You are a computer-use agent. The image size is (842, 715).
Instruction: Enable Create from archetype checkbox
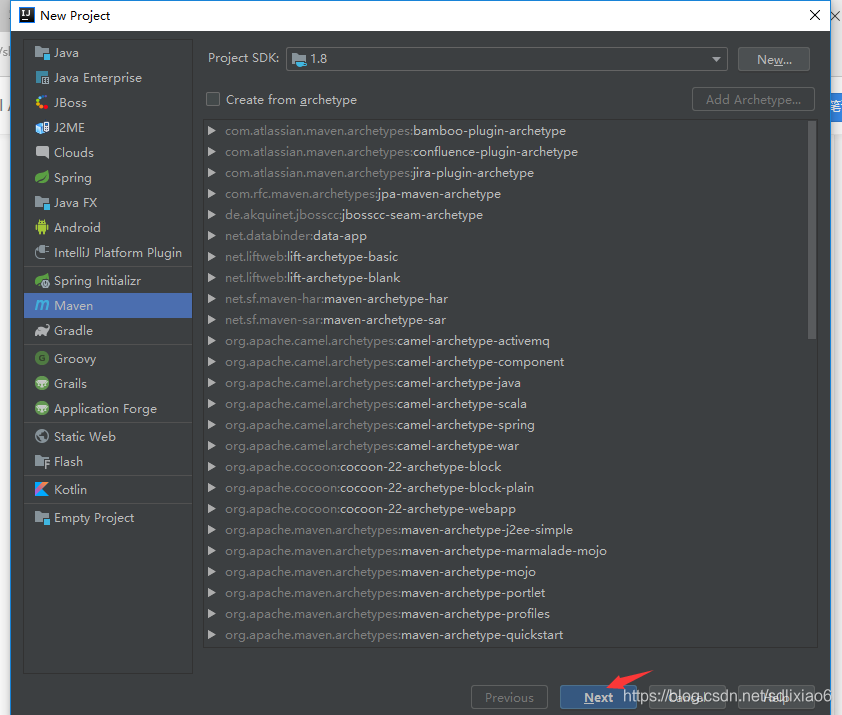(x=213, y=99)
